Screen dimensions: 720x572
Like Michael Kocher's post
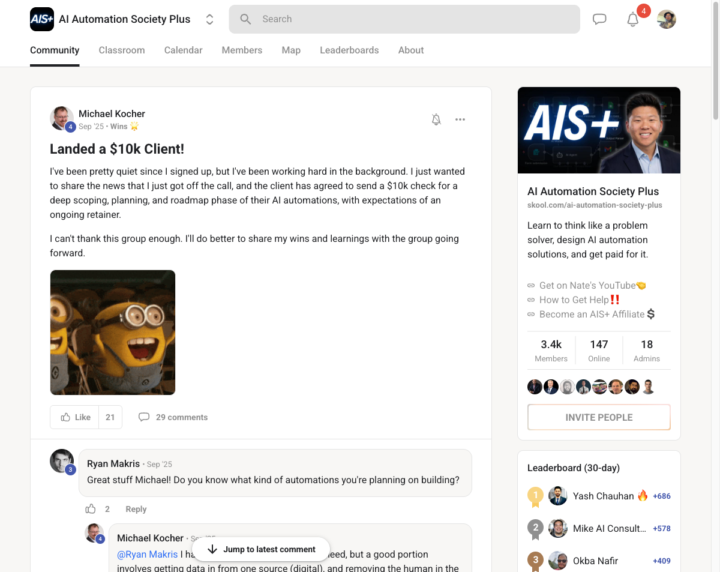(74, 417)
